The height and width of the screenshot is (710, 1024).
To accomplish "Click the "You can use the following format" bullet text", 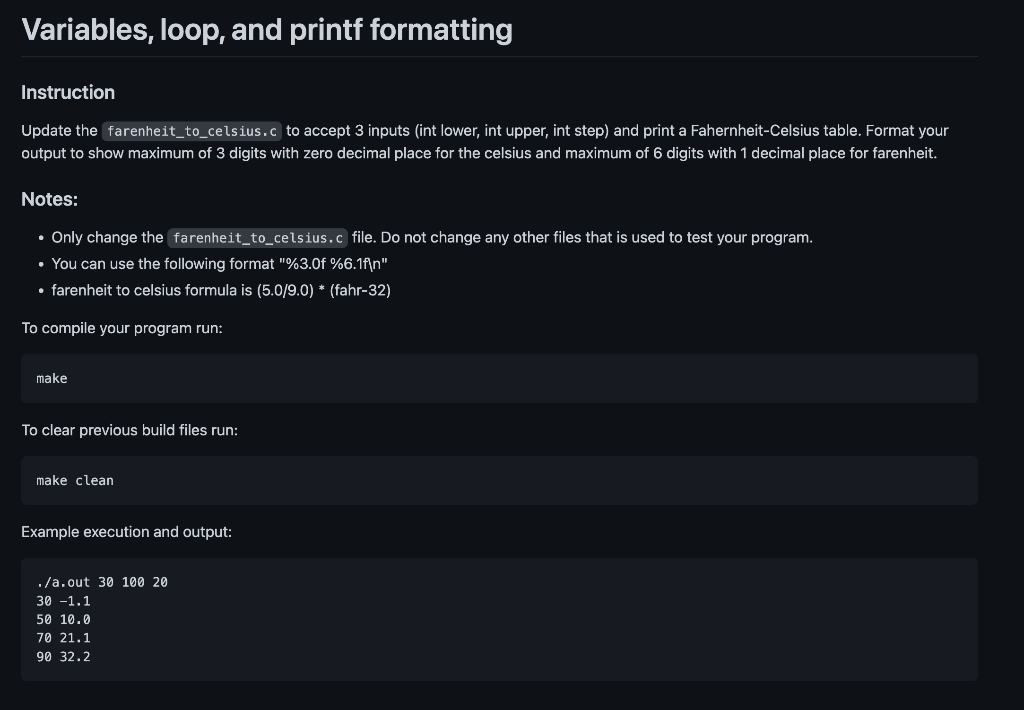I will [163, 264].
